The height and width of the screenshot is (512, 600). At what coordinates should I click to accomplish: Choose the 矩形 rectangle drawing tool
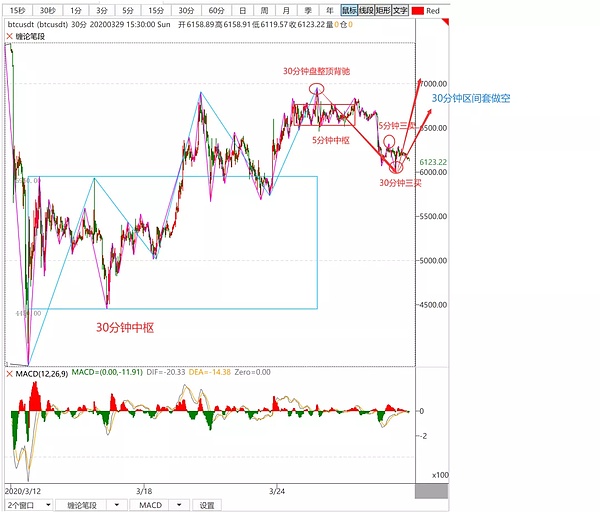point(383,11)
